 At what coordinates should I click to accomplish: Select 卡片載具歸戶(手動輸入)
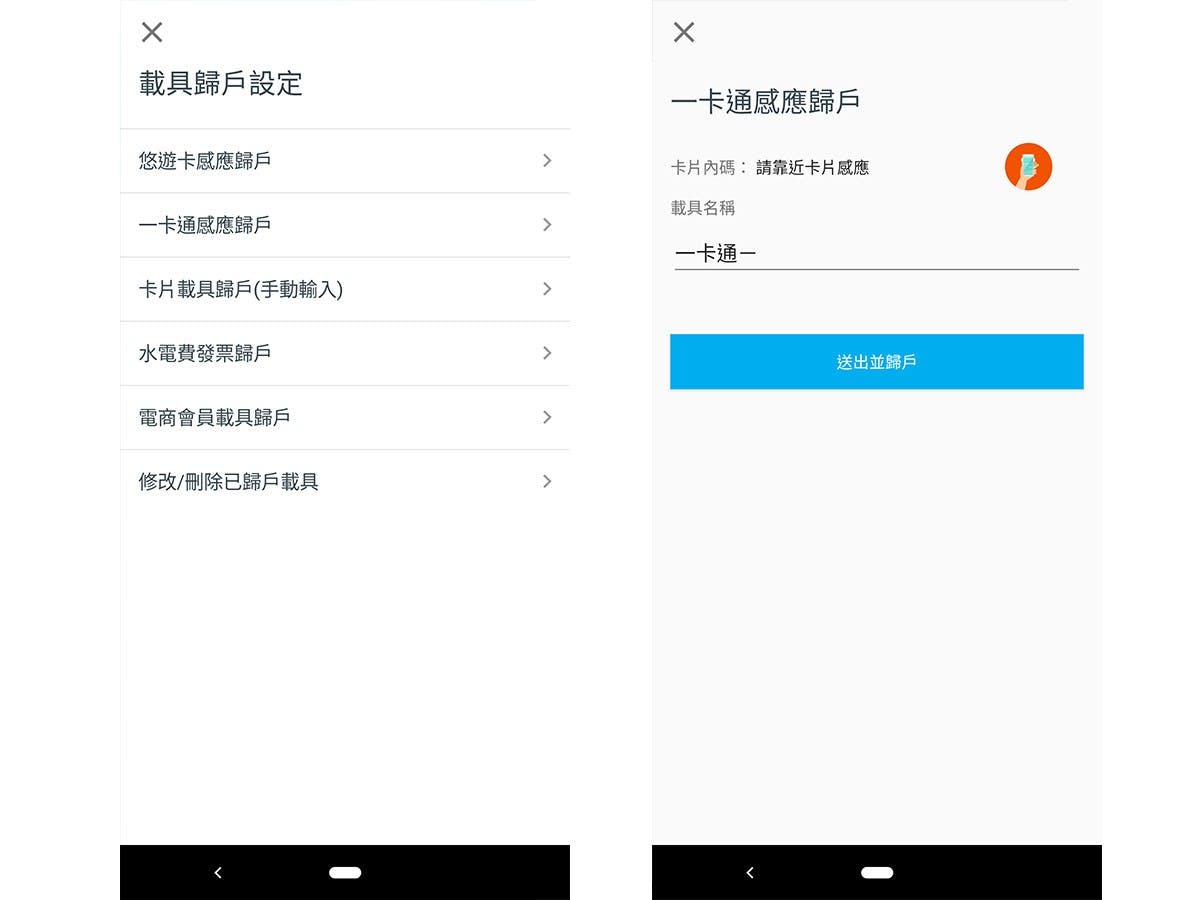345,289
